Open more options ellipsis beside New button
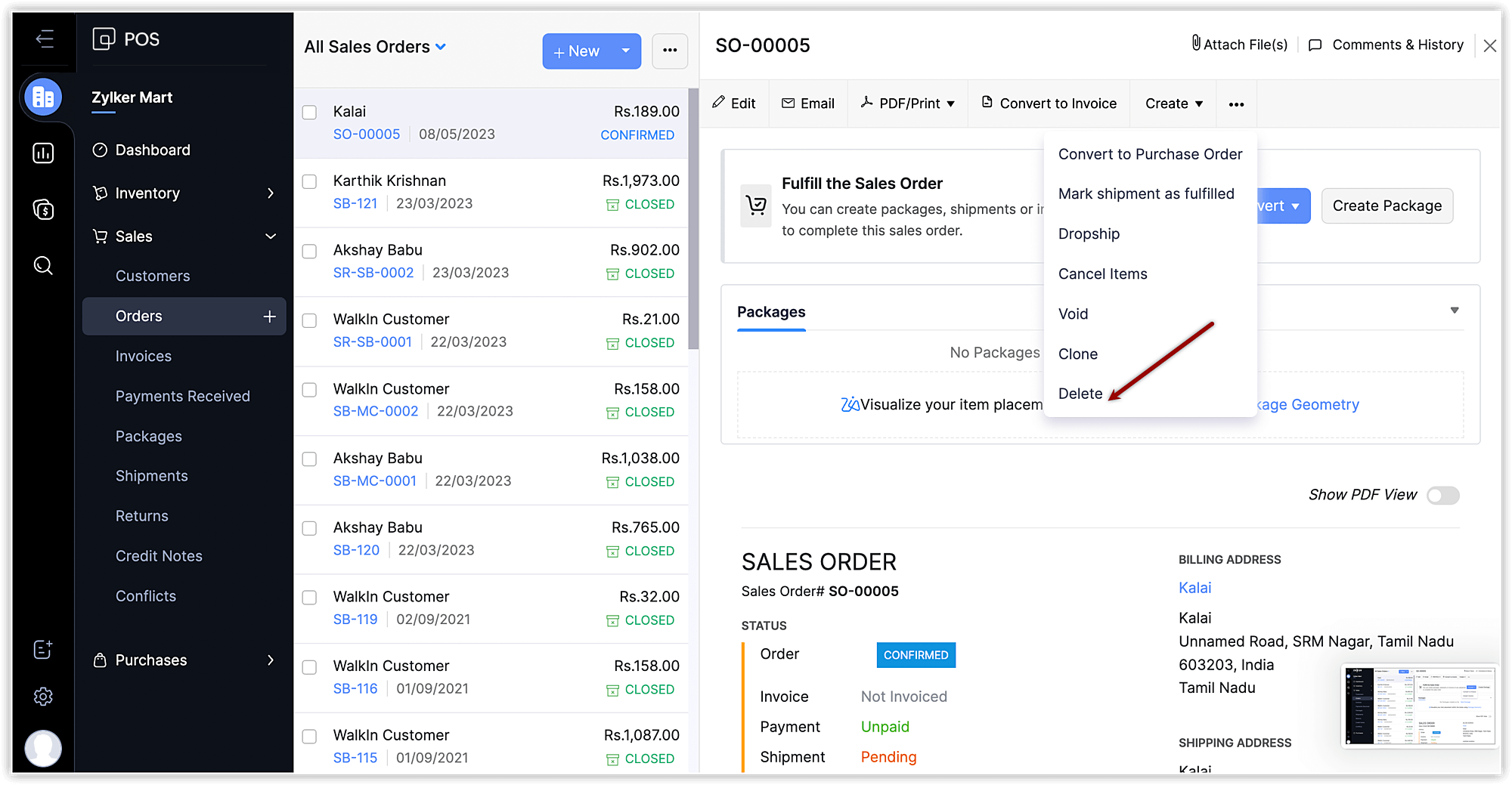 (669, 51)
